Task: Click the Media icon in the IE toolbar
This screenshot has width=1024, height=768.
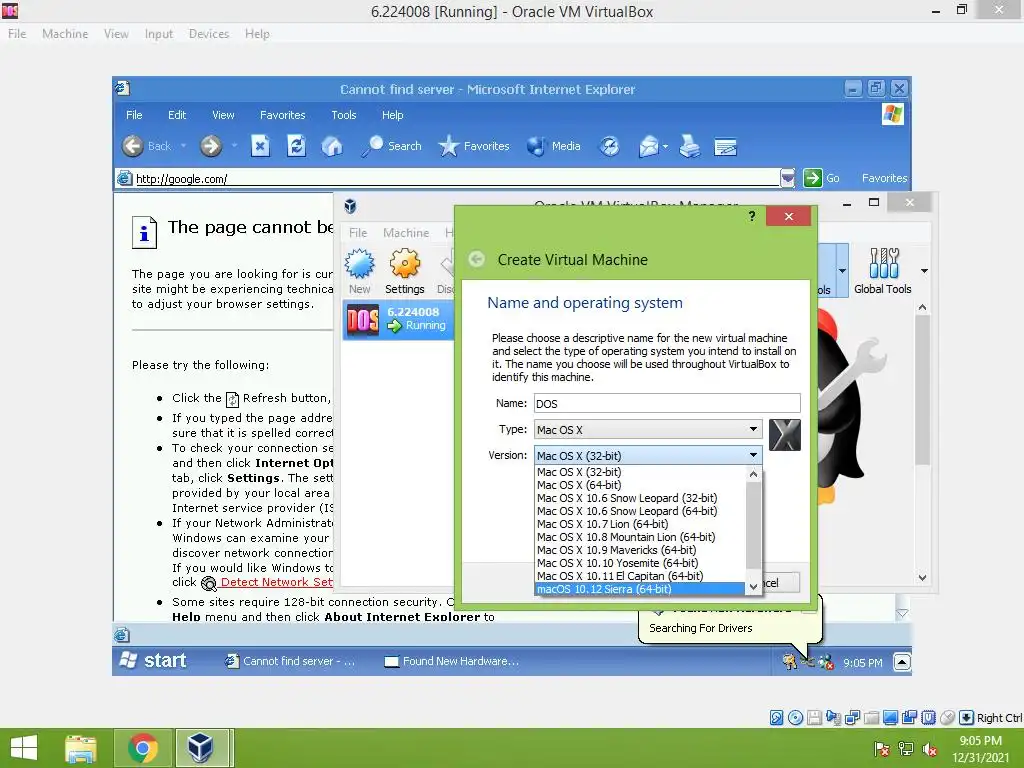Action: pyautogui.click(x=536, y=146)
